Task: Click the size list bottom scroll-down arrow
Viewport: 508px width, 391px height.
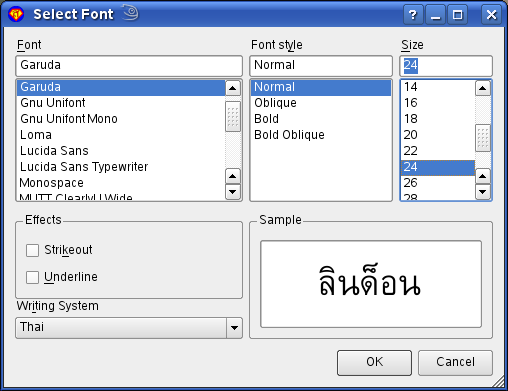Action: [x=483, y=192]
